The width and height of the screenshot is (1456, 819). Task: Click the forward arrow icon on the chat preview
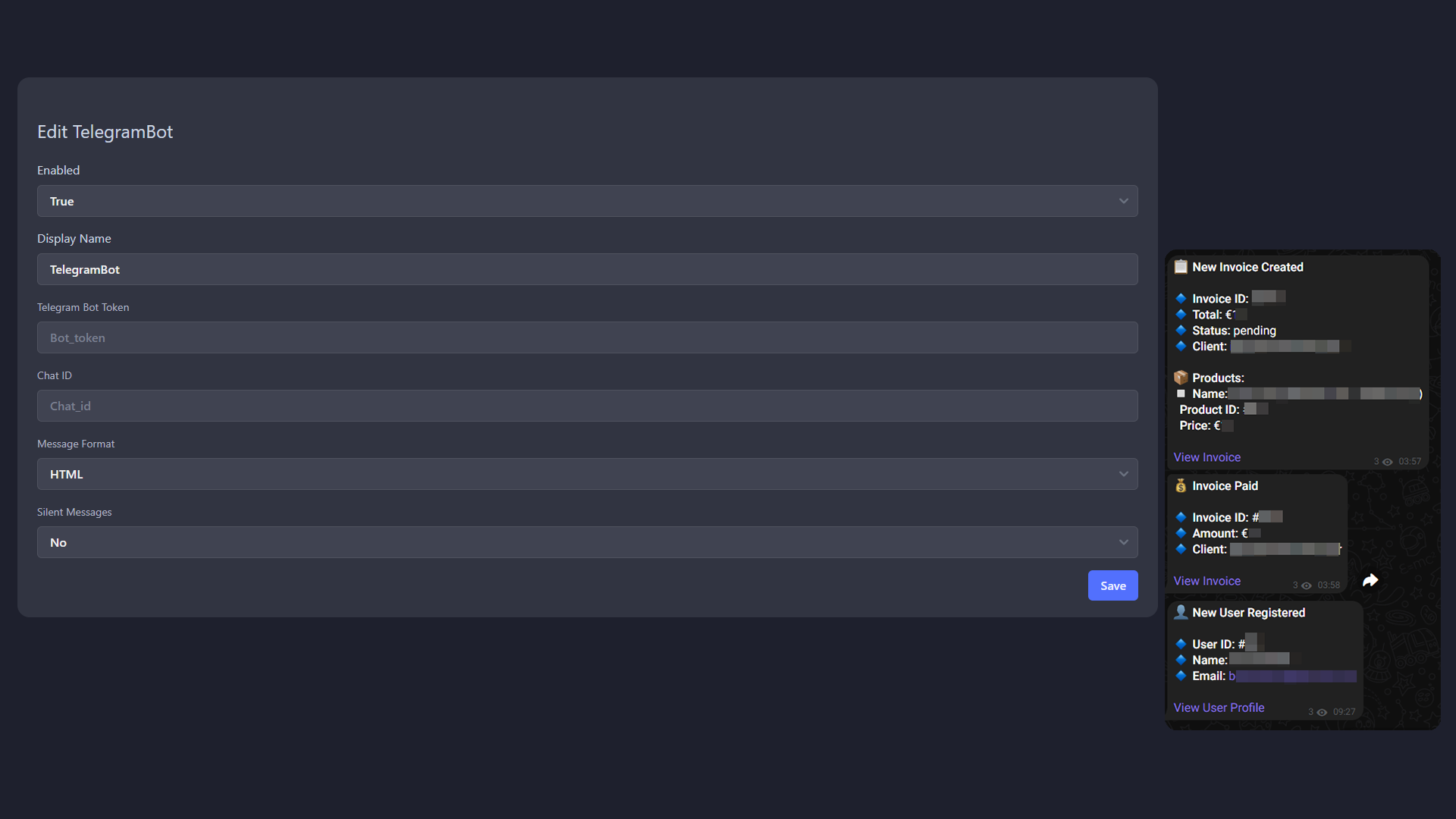(1371, 580)
